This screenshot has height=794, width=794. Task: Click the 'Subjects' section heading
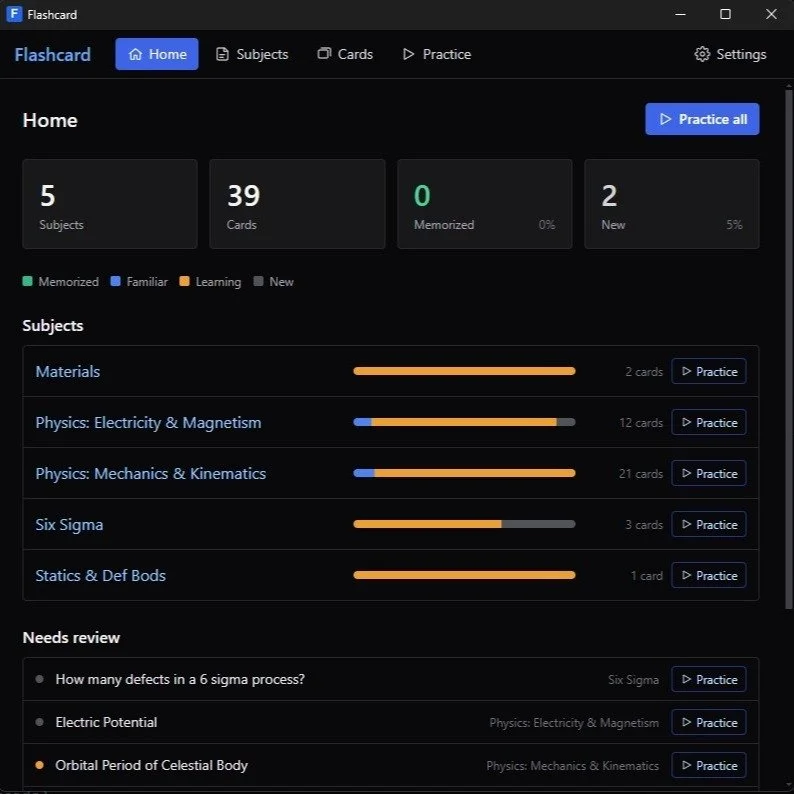(x=53, y=326)
